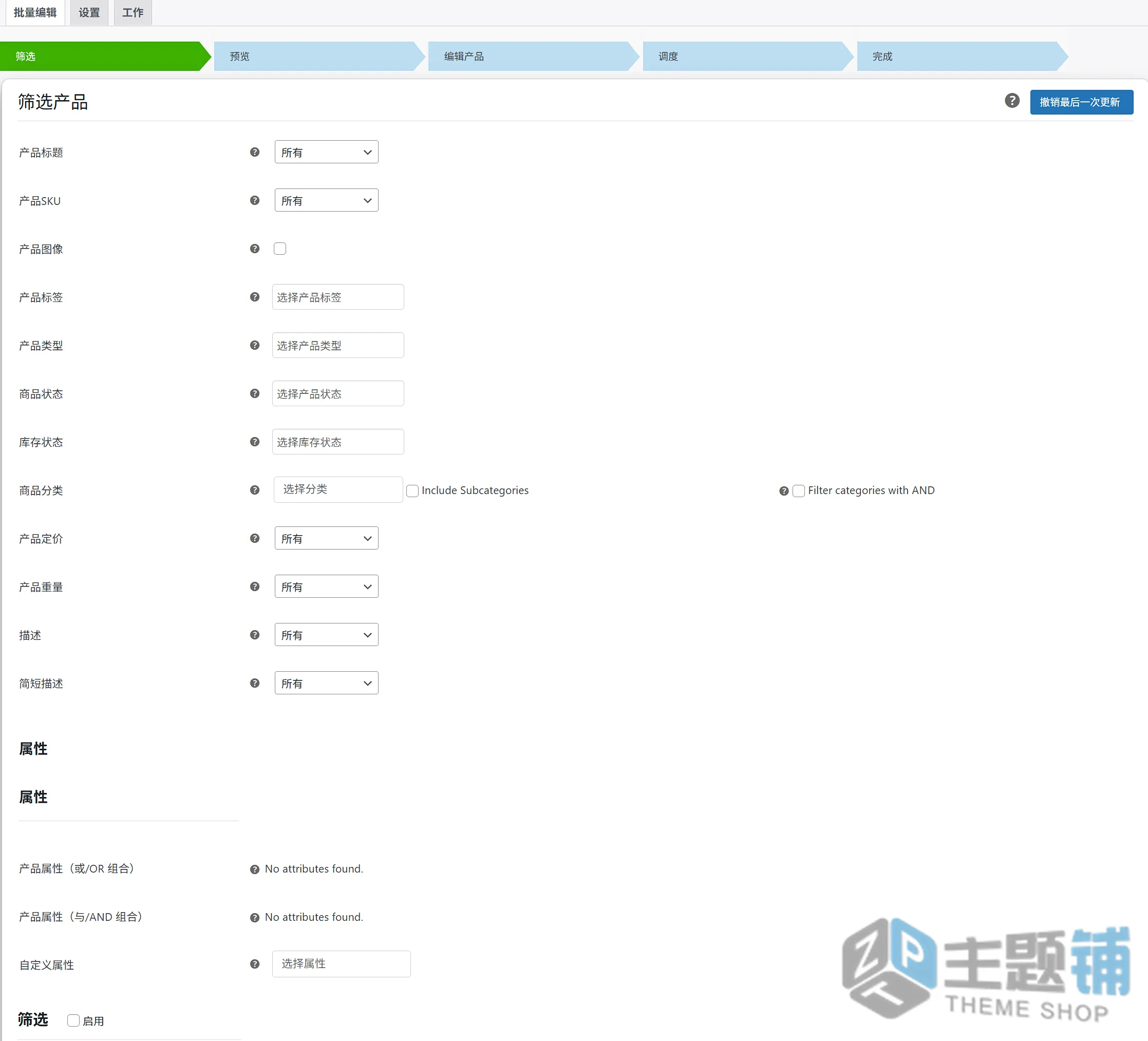Image resolution: width=1148 pixels, height=1041 pixels.
Task: Click the help icon for 库存状态
Action: 255,442
